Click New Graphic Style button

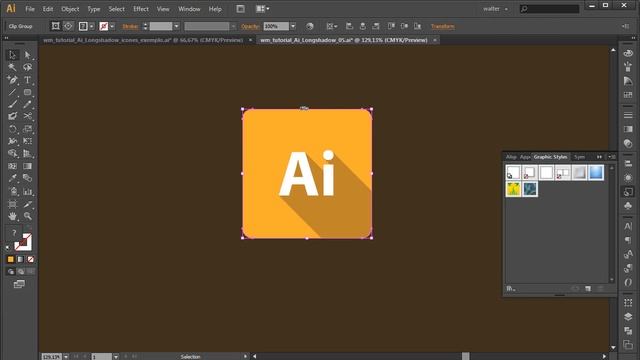click(x=588, y=289)
